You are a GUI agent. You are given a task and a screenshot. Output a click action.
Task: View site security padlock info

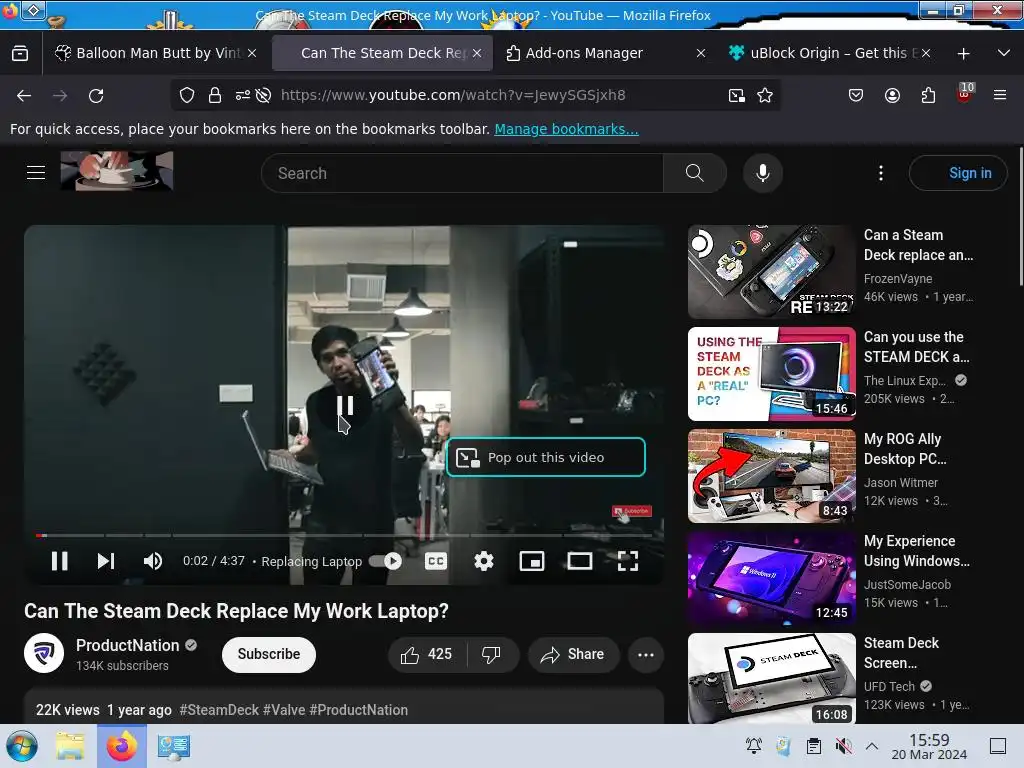(215, 95)
